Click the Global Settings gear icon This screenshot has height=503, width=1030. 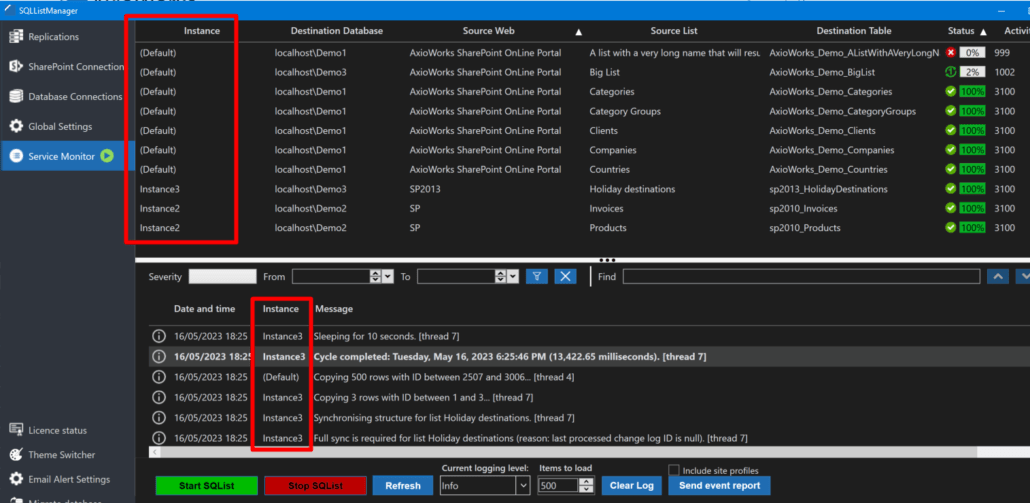tap(16, 126)
